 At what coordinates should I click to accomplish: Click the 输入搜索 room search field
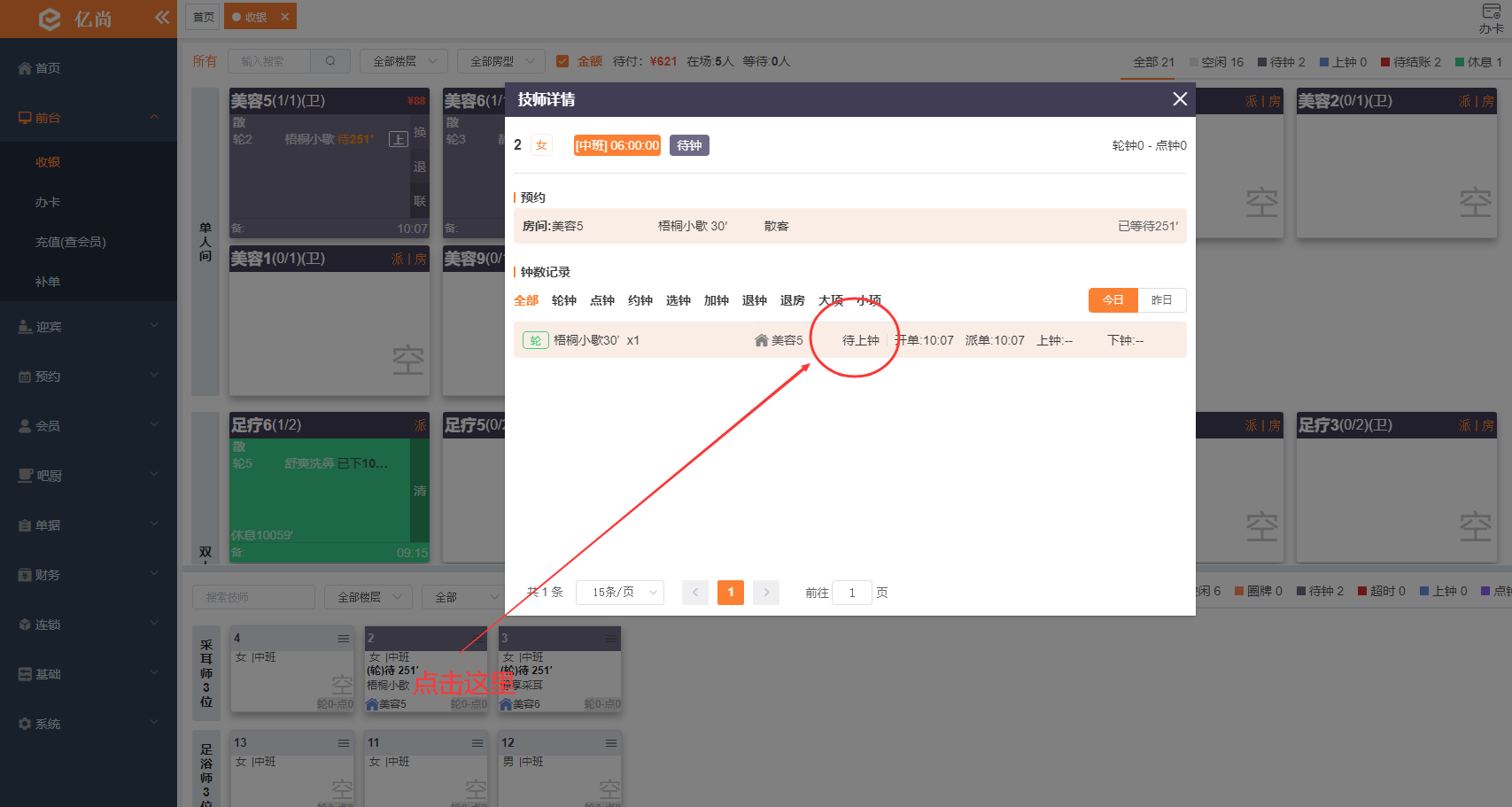click(x=269, y=61)
